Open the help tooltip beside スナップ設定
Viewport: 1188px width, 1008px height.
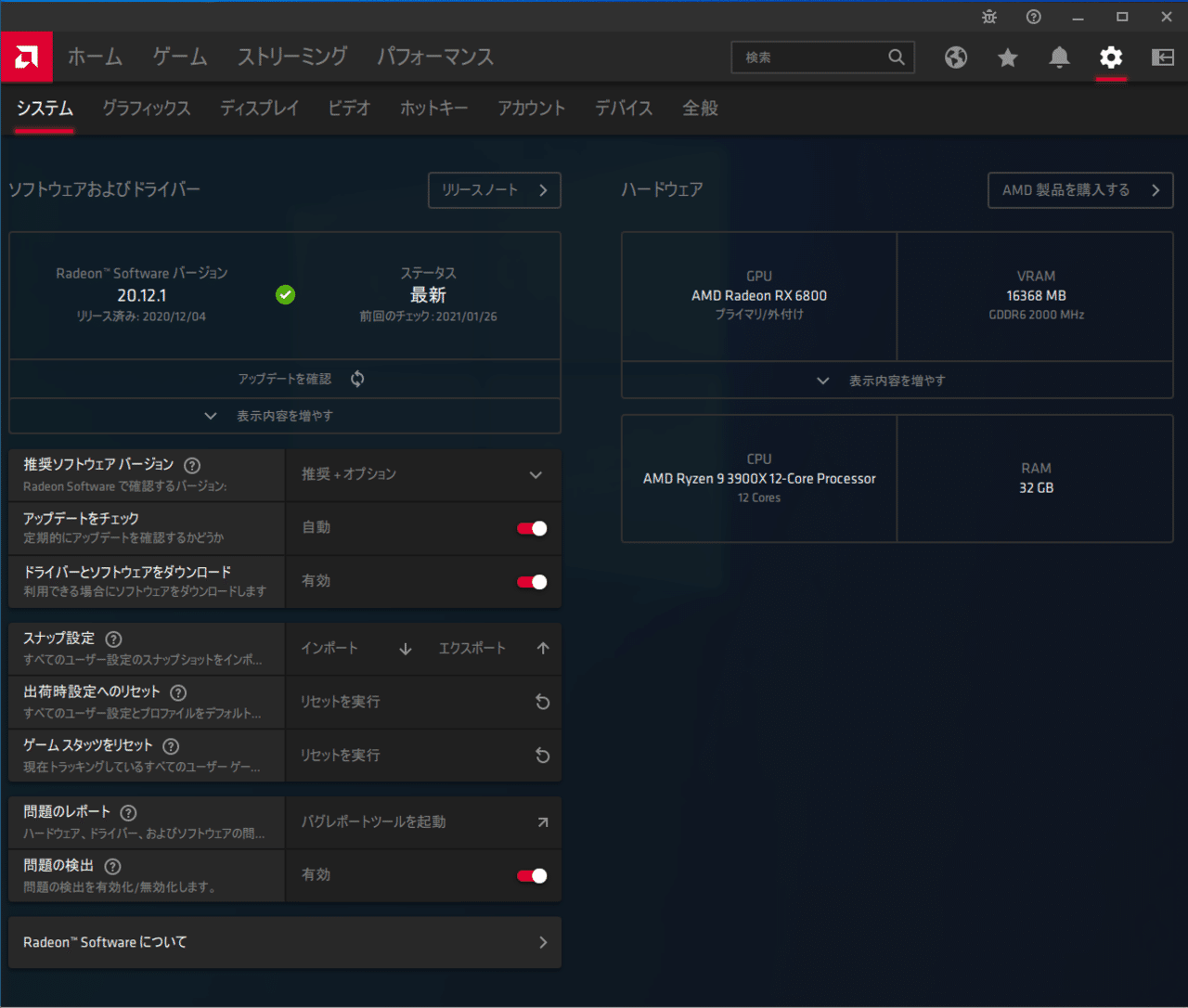coord(113,639)
